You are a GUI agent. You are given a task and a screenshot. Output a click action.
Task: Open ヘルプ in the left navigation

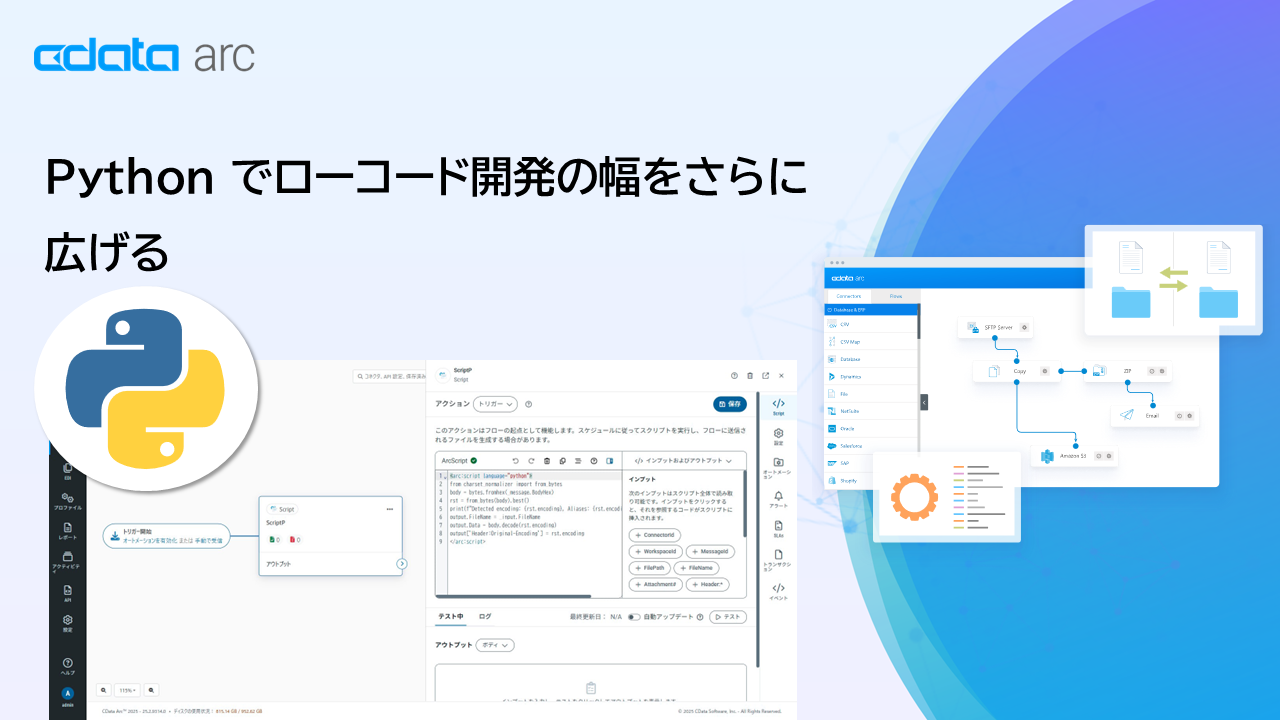pyautogui.click(x=68, y=665)
